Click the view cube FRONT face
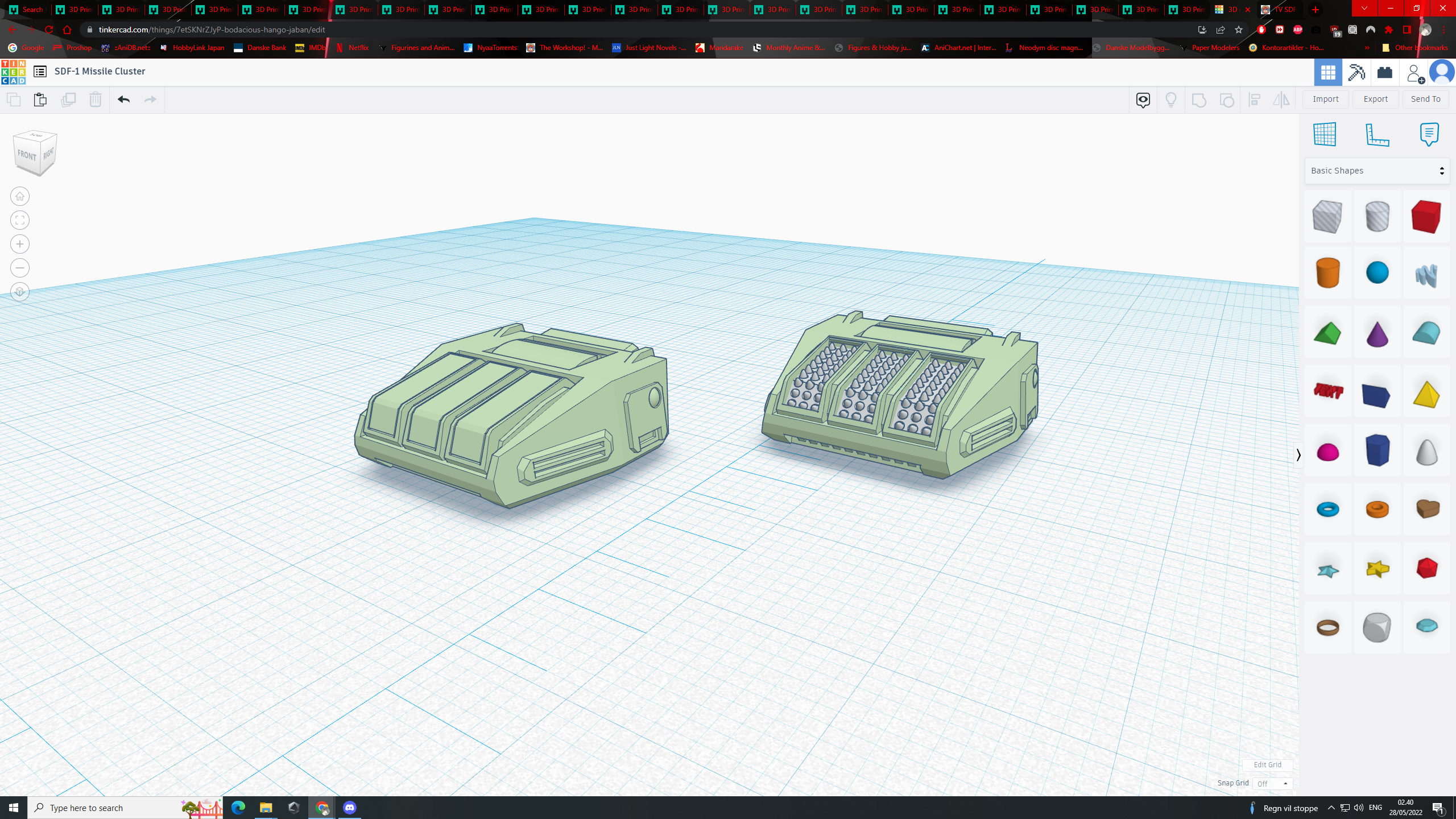Image resolution: width=1456 pixels, height=819 pixels. click(x=27, y=155)
